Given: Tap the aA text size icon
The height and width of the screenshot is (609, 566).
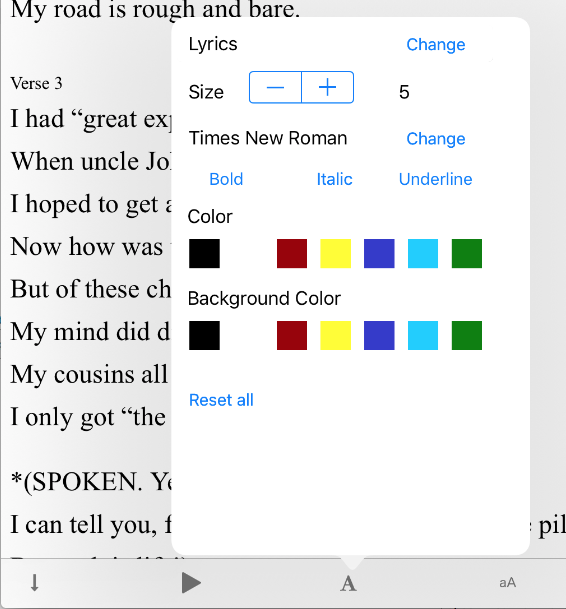Looking at the screenshot, I should tap(507, 583).
